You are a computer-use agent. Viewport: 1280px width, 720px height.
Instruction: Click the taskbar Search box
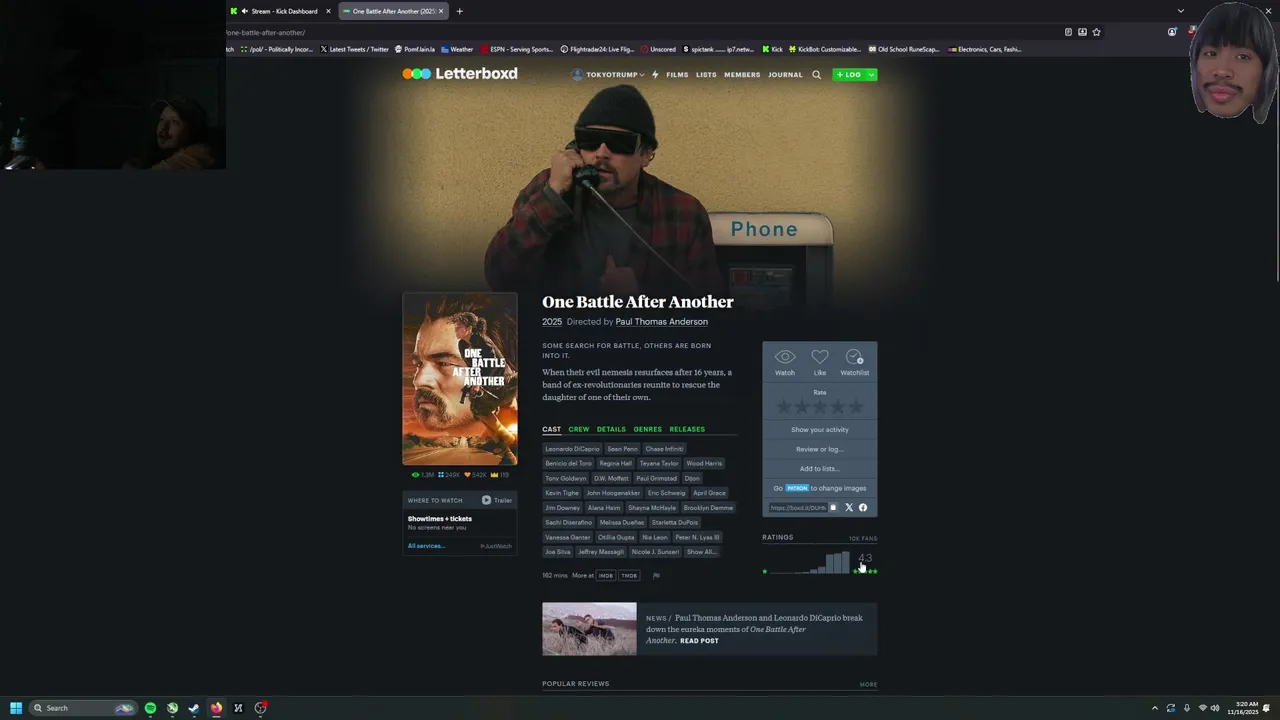tap(83, 708)
